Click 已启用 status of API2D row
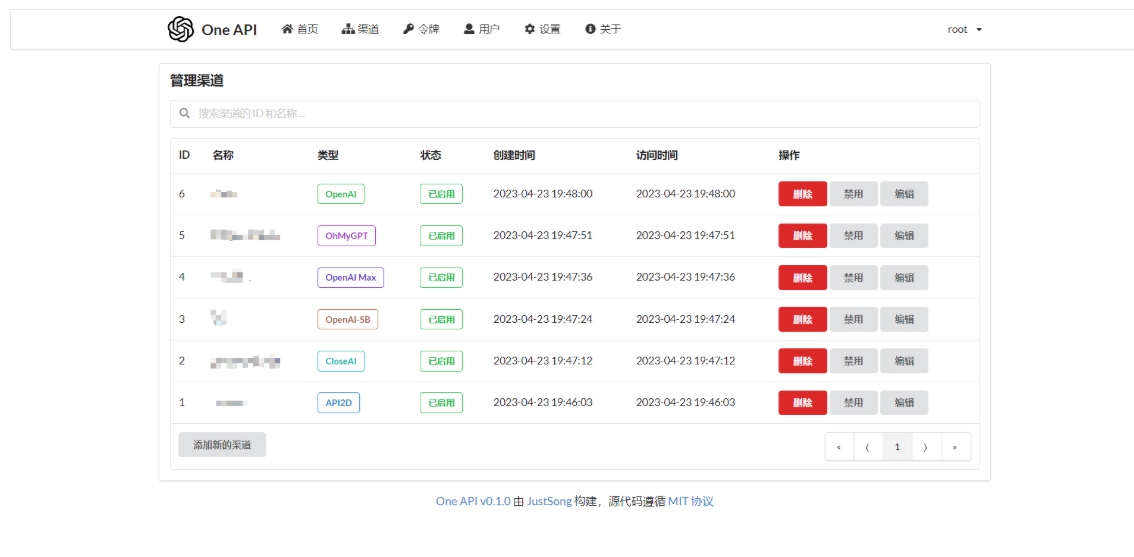This screenshot has height=557, width=1134. 441,402
